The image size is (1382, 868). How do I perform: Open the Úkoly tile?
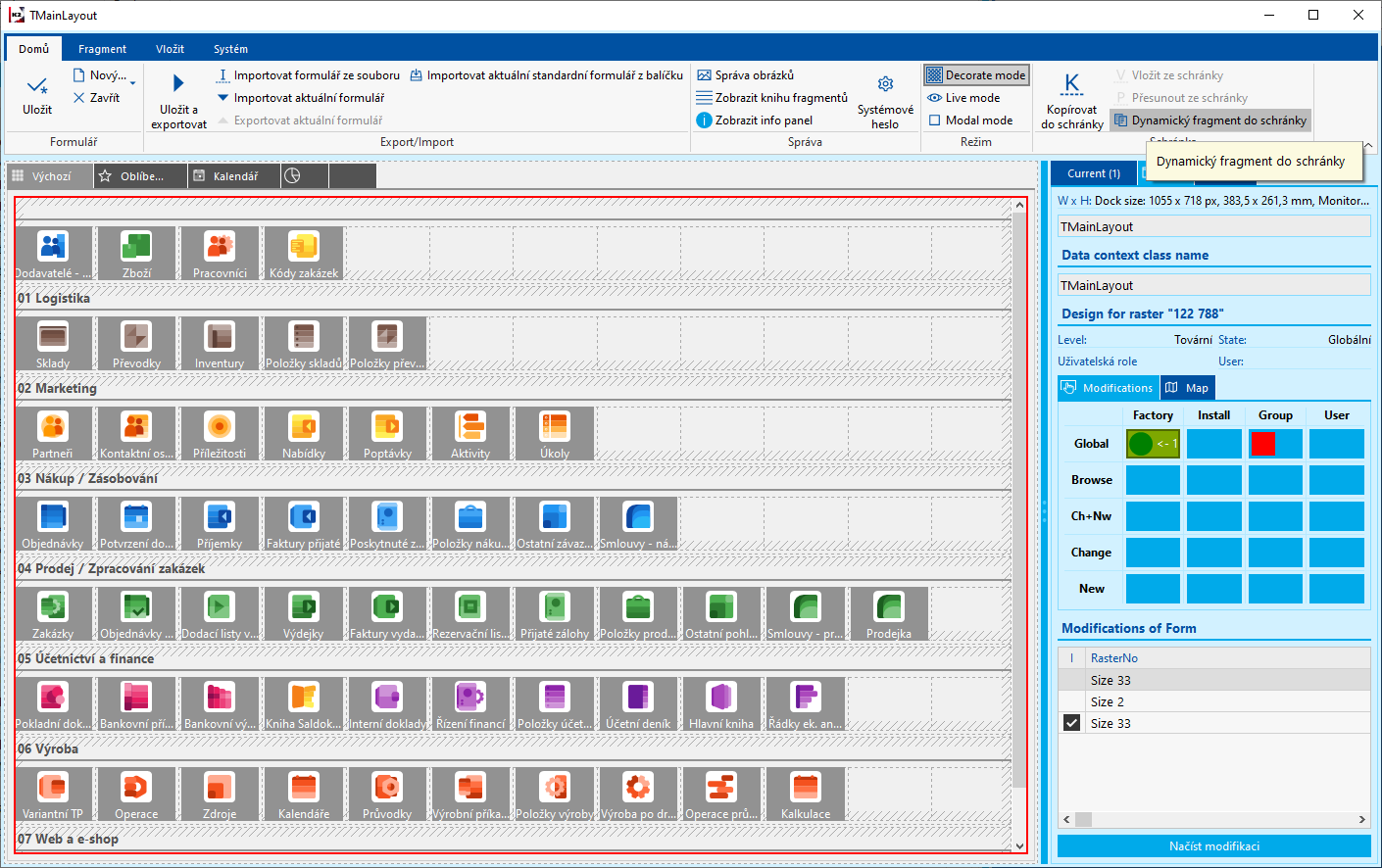(555, 434)
